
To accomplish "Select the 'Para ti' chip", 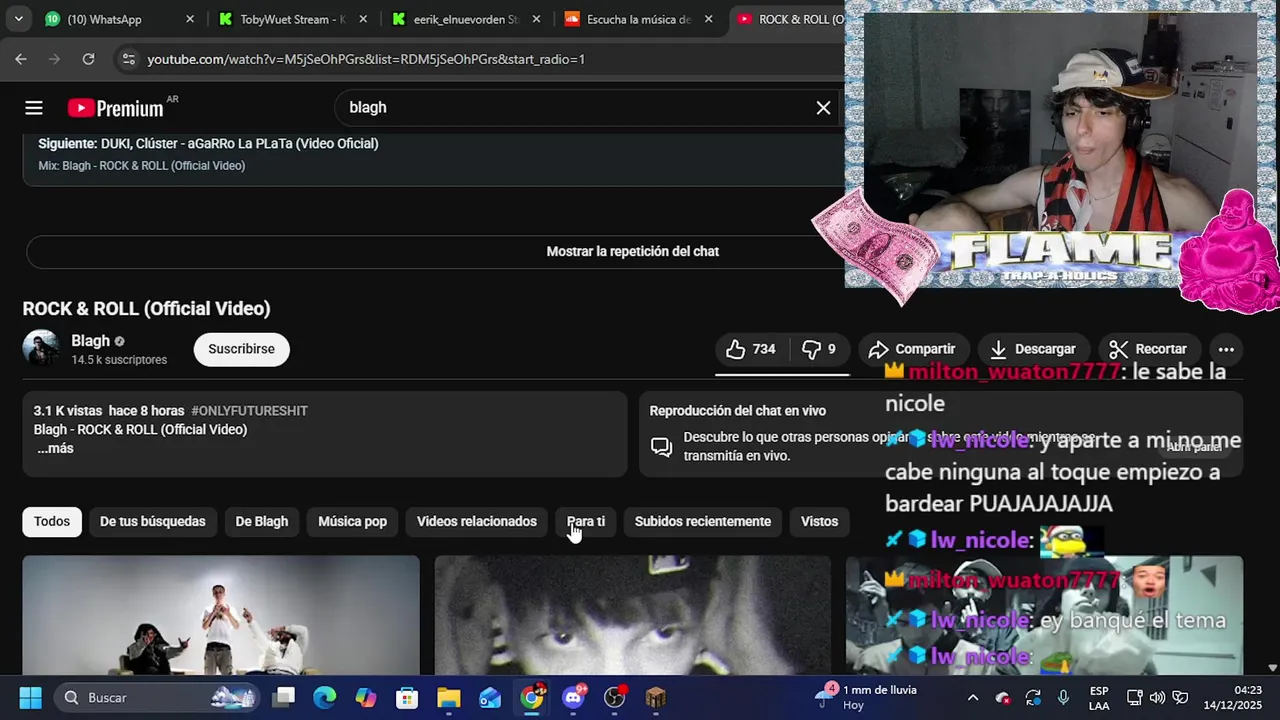I will pyautogui.click(x=586, y=521).
